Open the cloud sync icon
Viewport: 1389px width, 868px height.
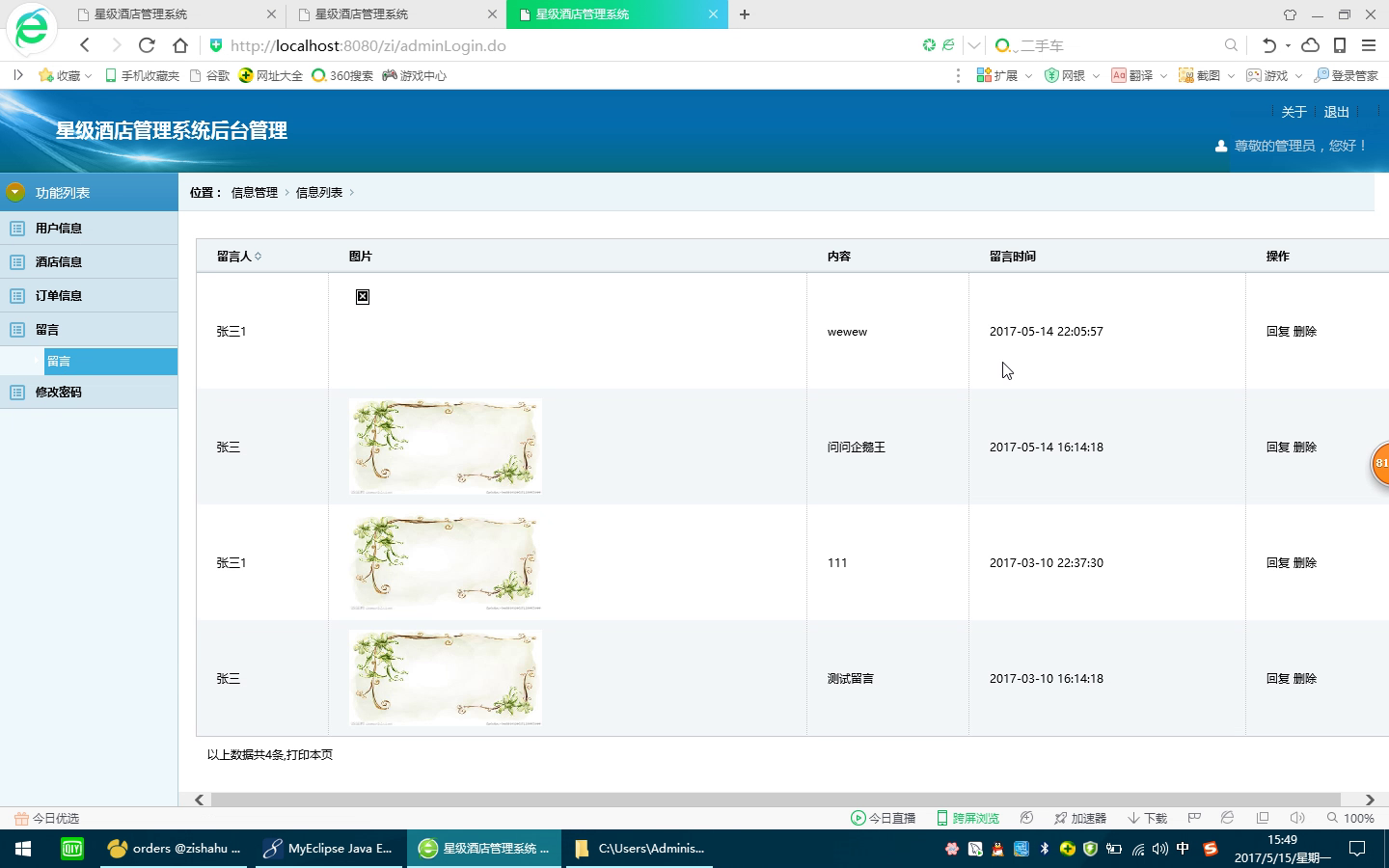click(1310, 45)
